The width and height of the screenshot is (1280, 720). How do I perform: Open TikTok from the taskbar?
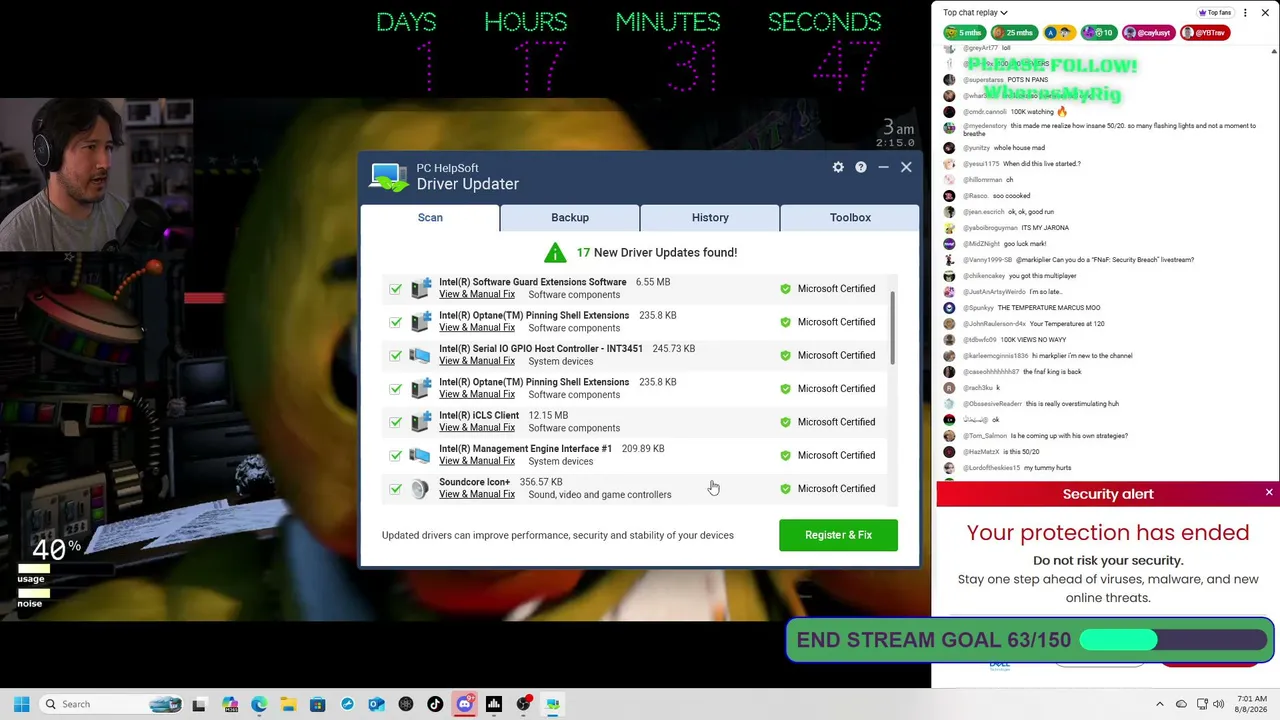[435, 704]
